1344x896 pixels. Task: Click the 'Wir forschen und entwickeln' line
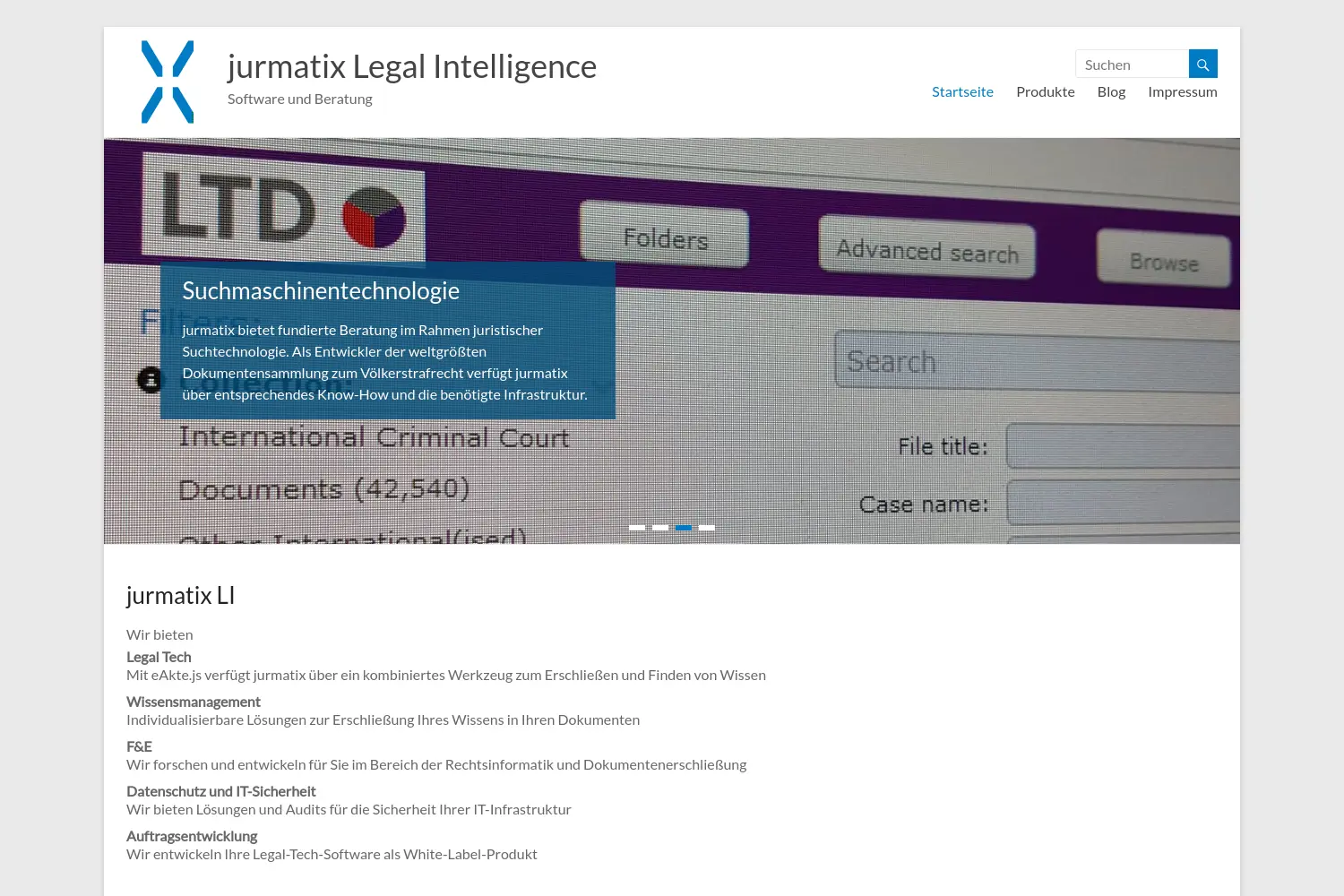point(436,764)
